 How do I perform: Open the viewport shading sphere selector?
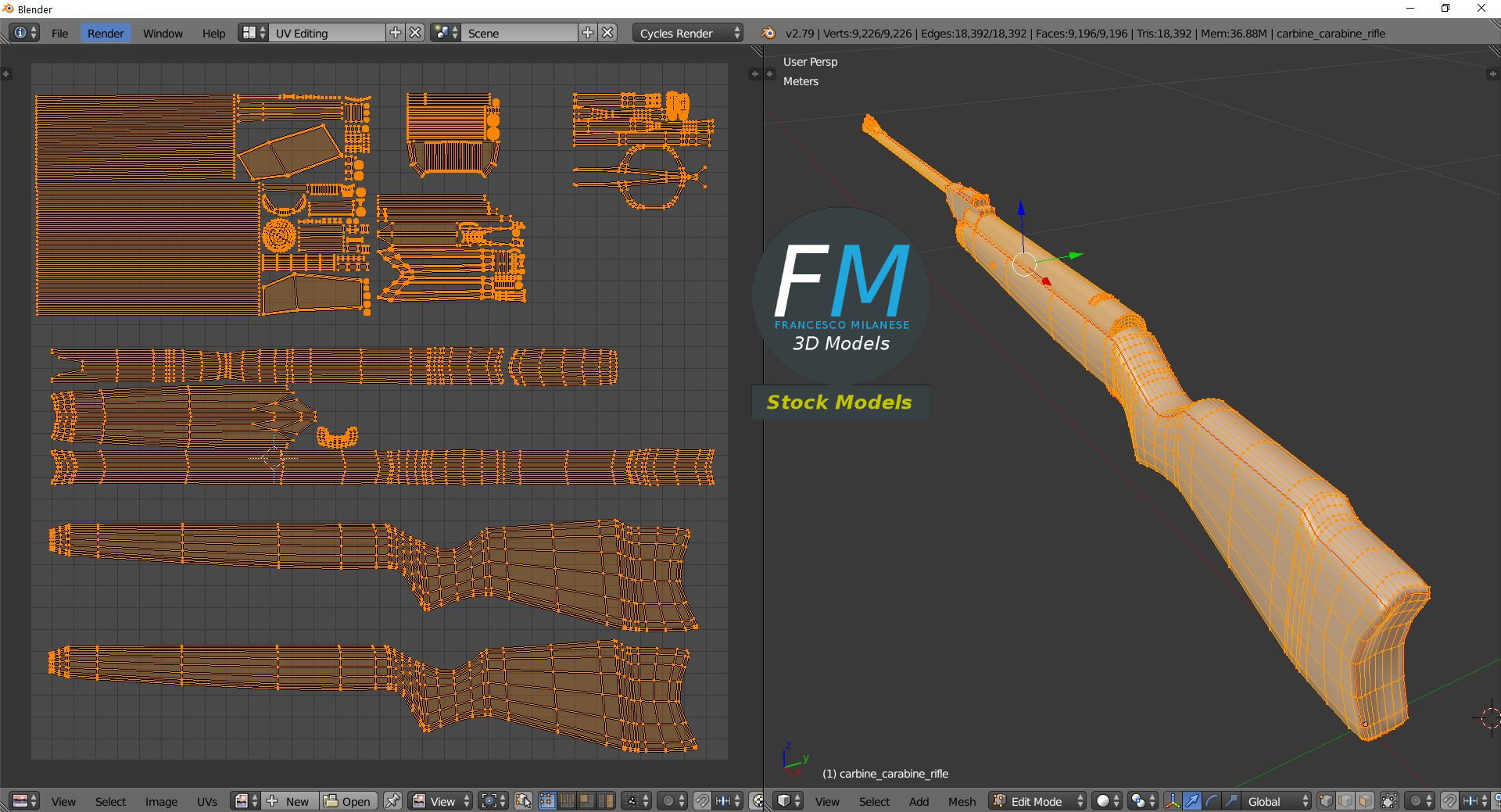coord(1107,801)
